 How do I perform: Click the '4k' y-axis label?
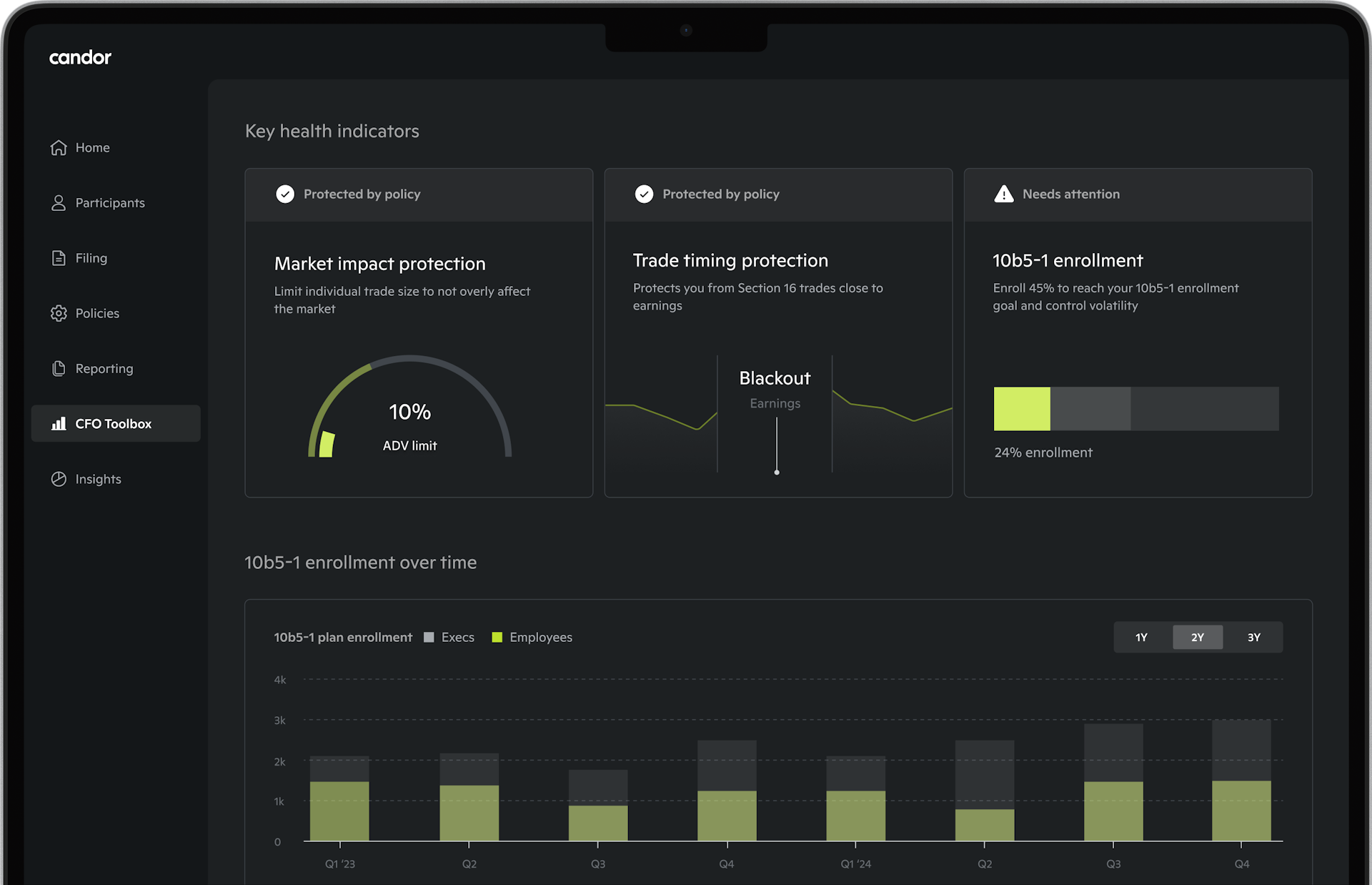coord(279,680)
